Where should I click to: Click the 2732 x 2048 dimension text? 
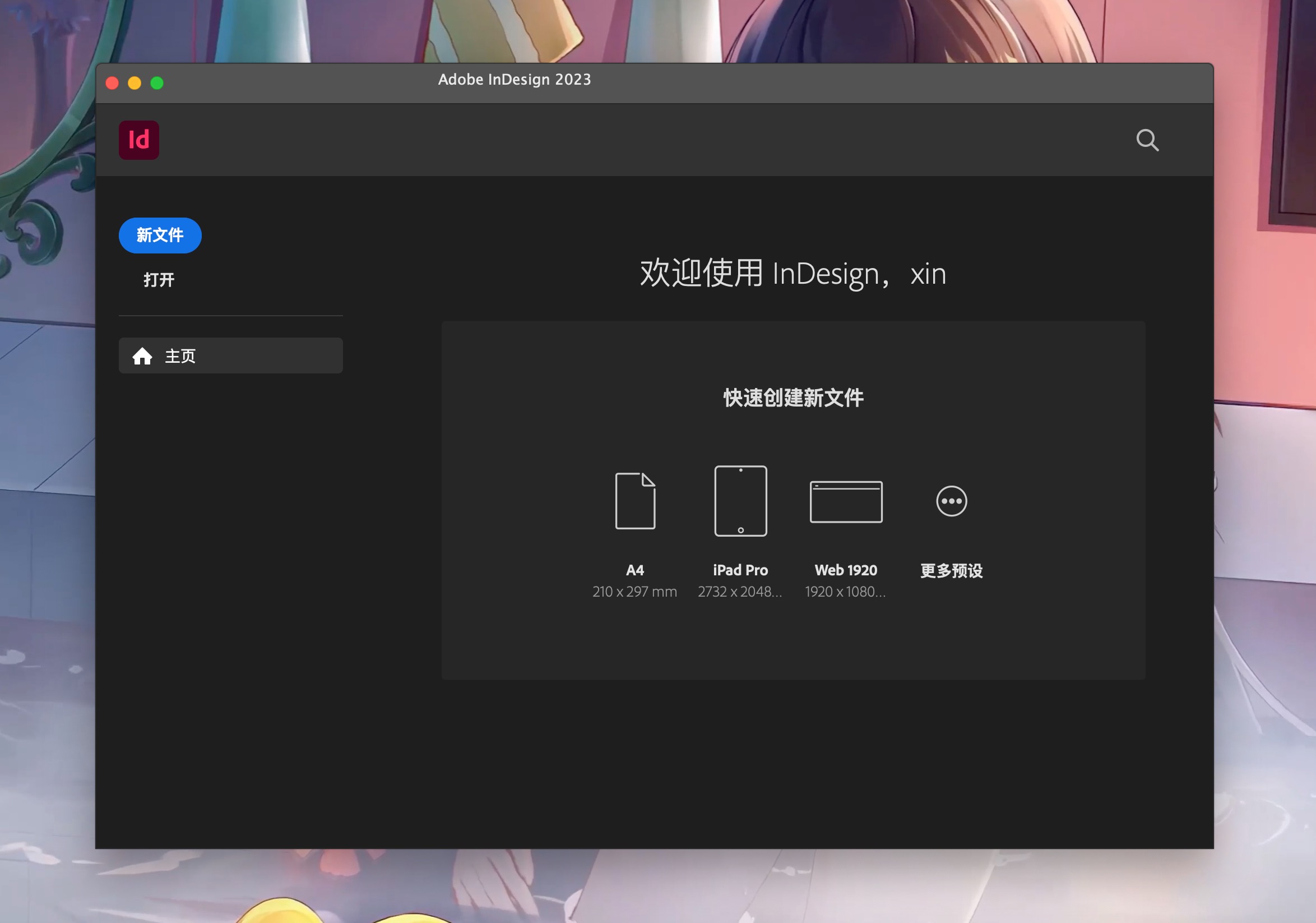click(x=739, y=592)
